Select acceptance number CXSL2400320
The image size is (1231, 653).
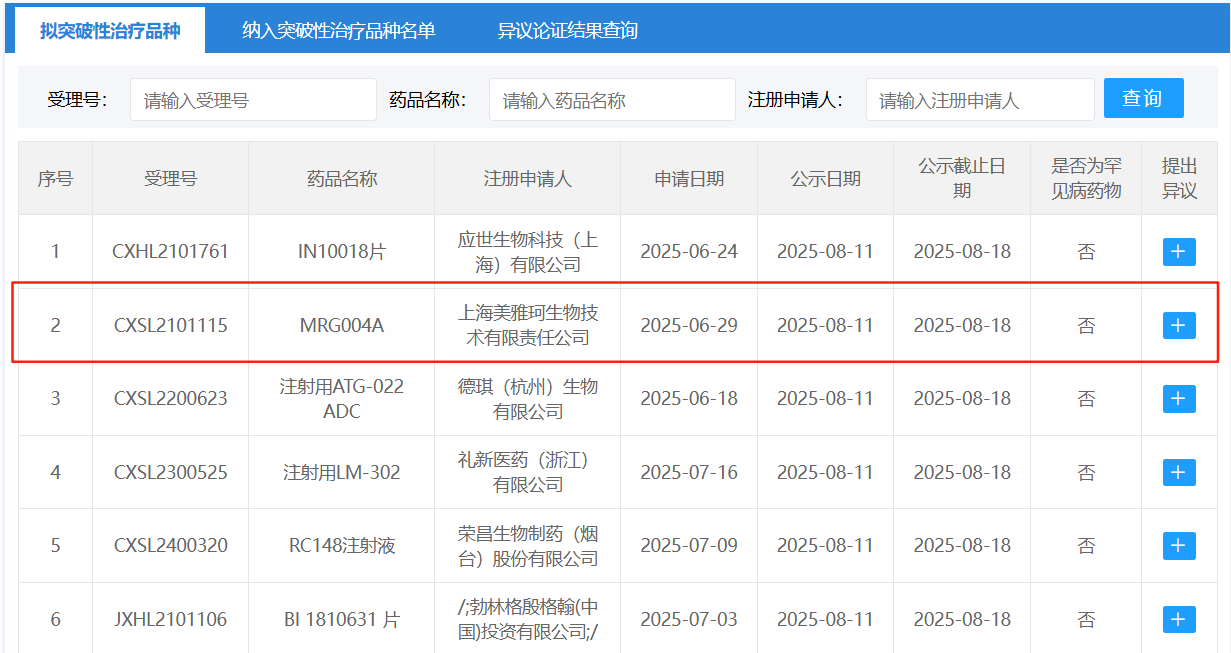click(170, 546)
